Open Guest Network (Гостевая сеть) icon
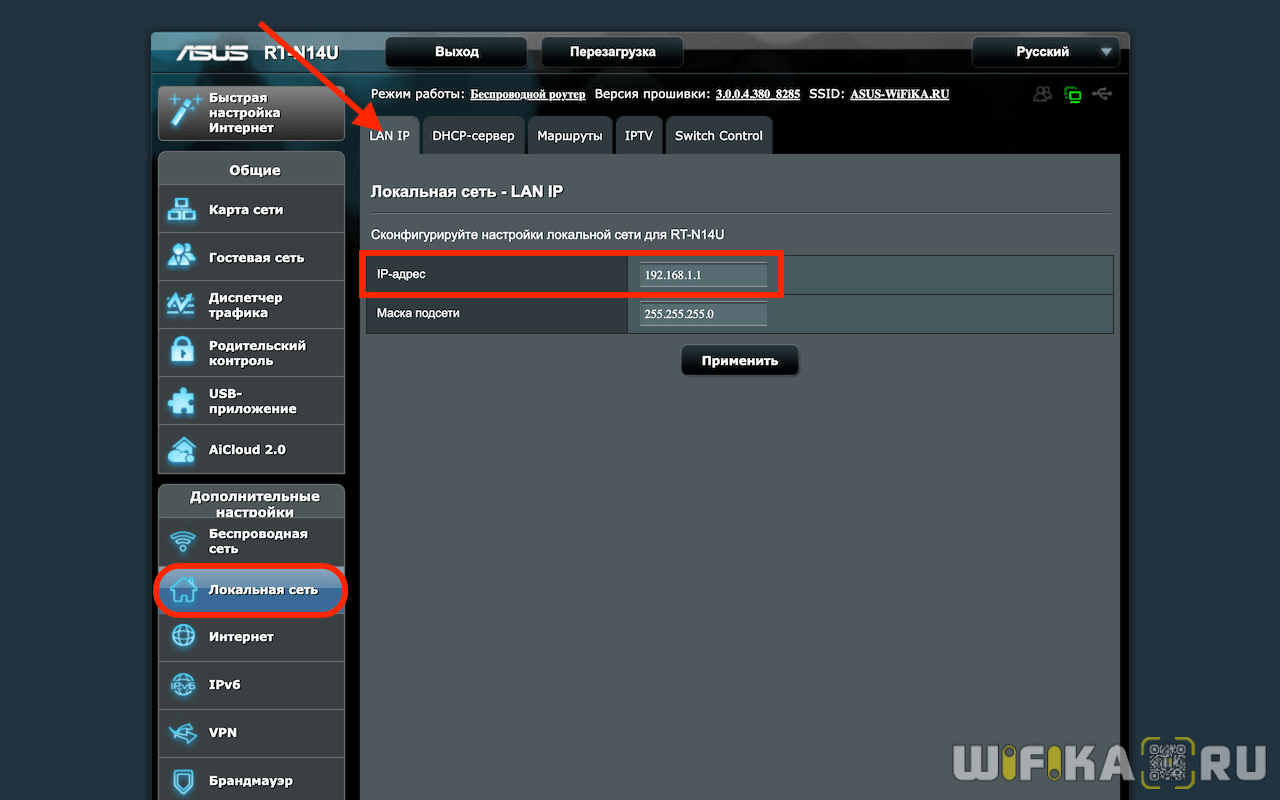 tap(182, 257)
